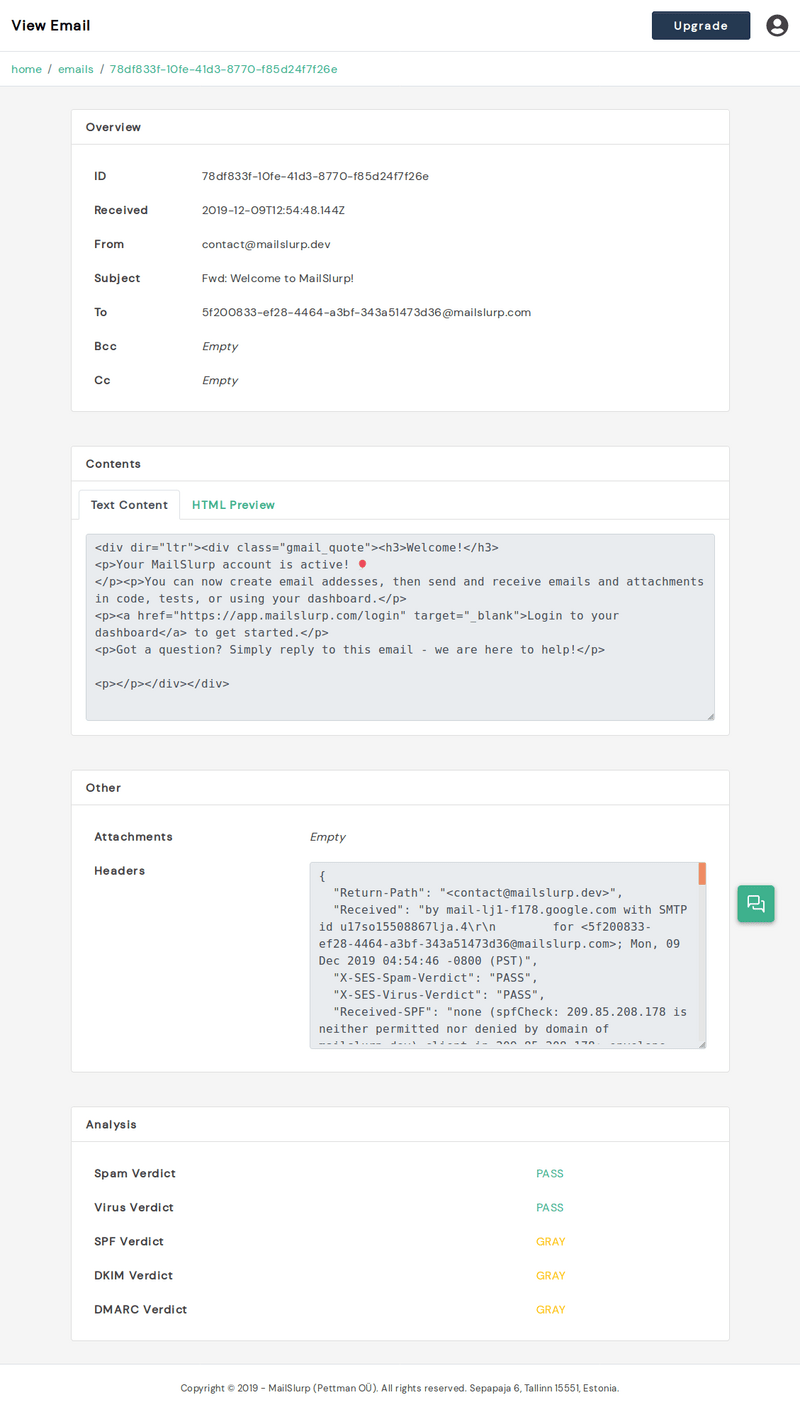The width and height of the screenshot is (800, 1412).
Task: Click the Virus Verdict PASS value
Action: (x=550, y=1208)
